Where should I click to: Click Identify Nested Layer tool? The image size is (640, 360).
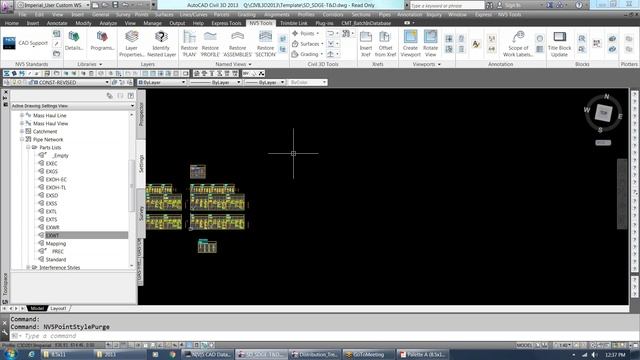coord(161,43)
